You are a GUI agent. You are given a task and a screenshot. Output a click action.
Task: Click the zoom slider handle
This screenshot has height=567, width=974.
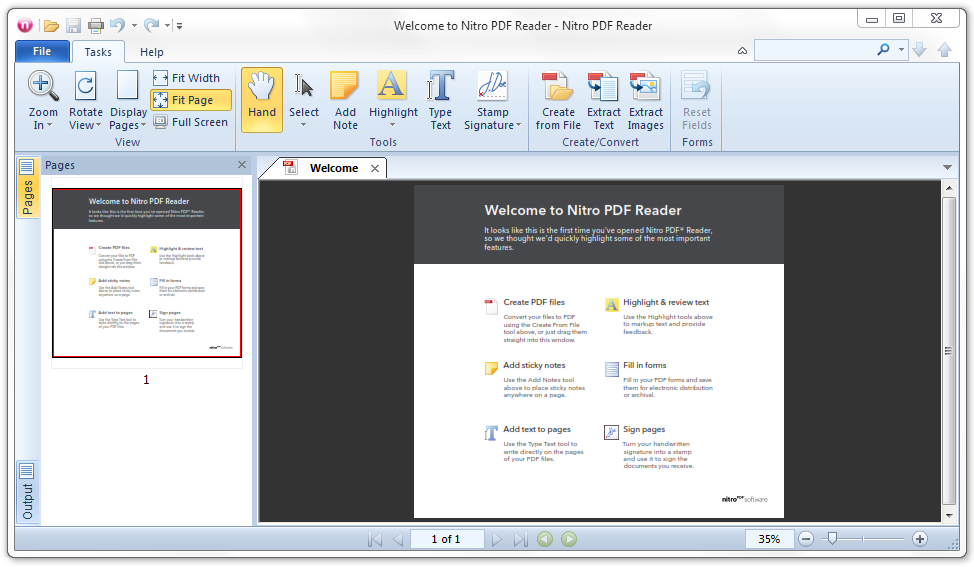[832, 538]
